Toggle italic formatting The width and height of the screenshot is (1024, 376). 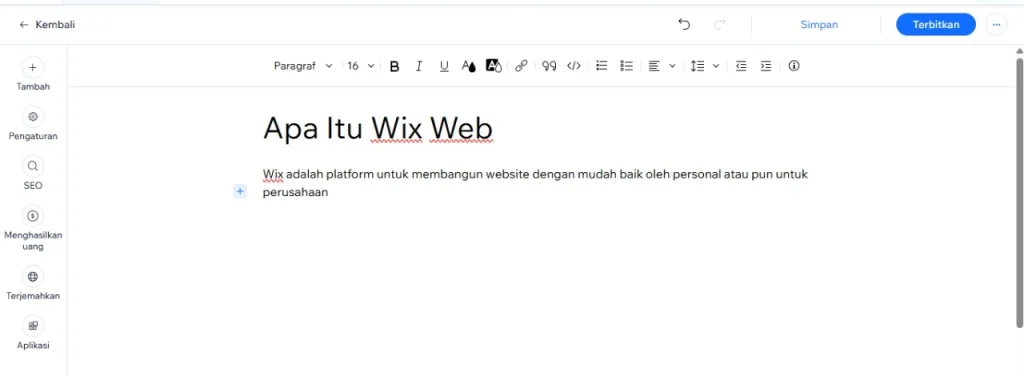coord(419,66)
